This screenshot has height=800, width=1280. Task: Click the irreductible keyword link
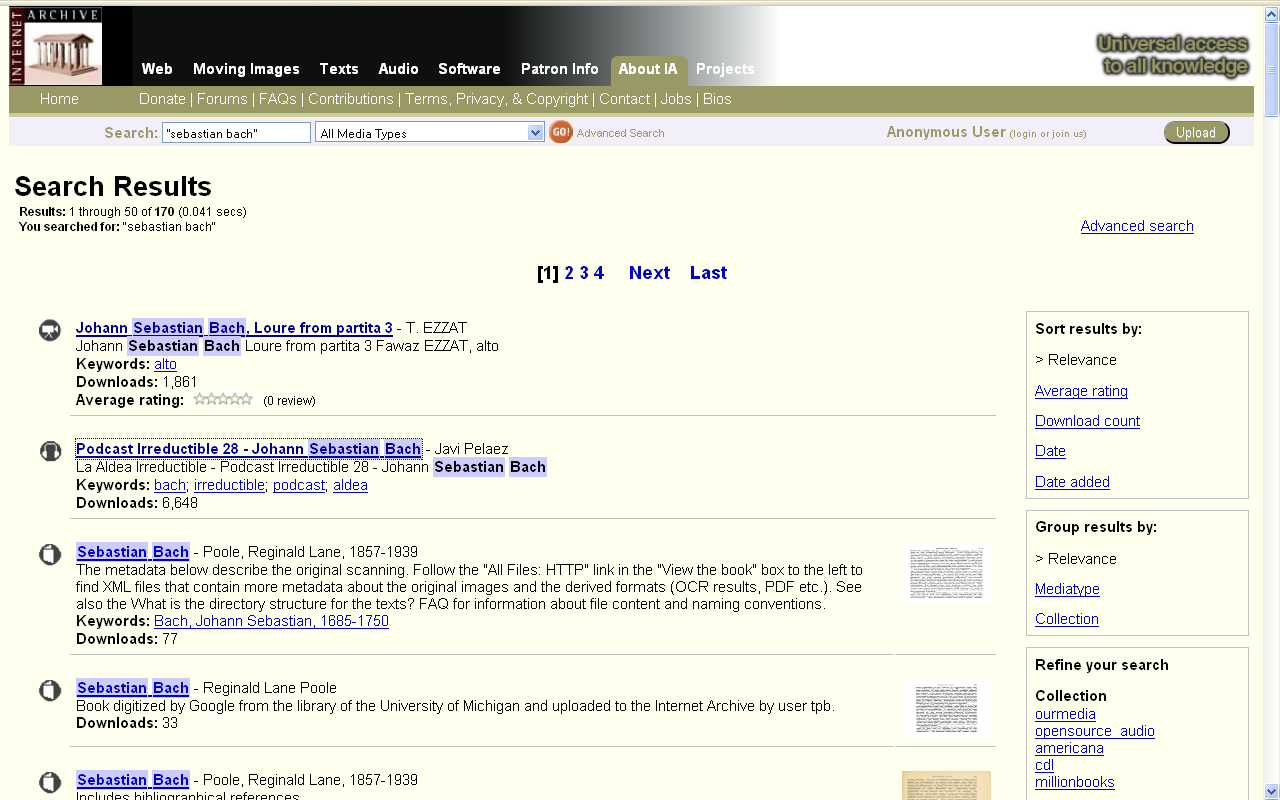229,485
